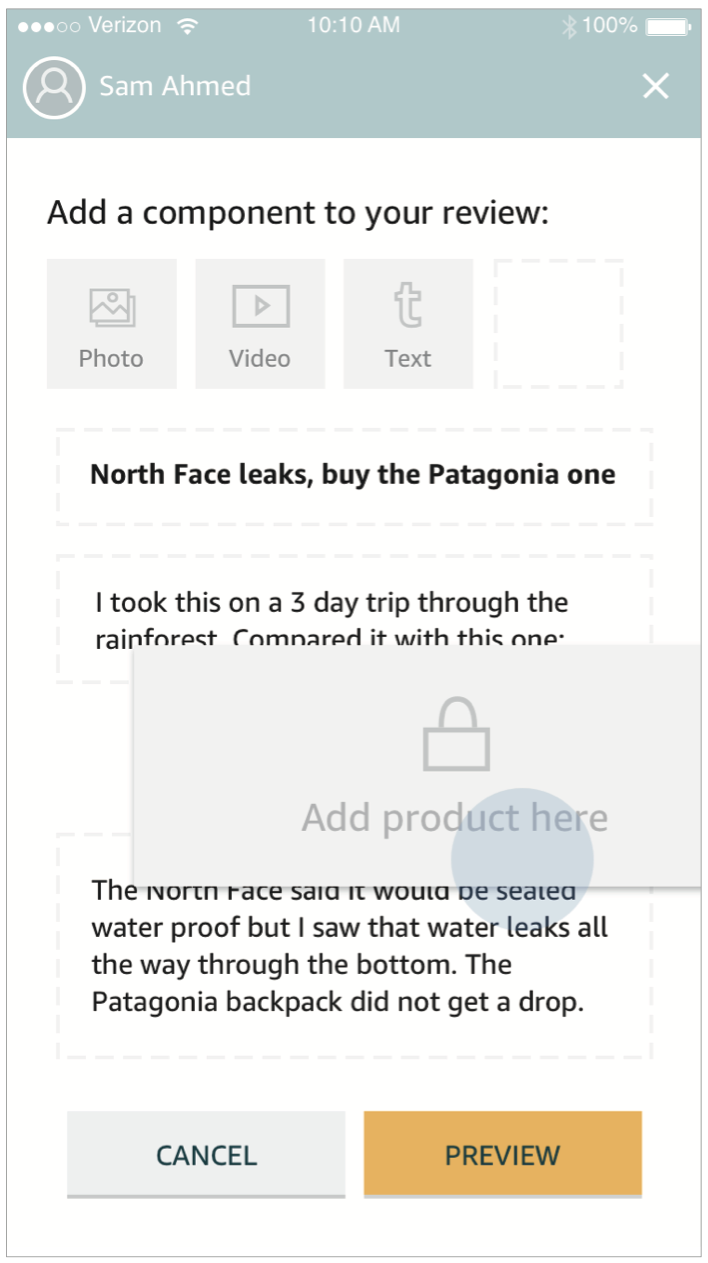Edit the review title about North Face
The image size is (708, 1263).
pyautogui.click(x=353, y=475)
